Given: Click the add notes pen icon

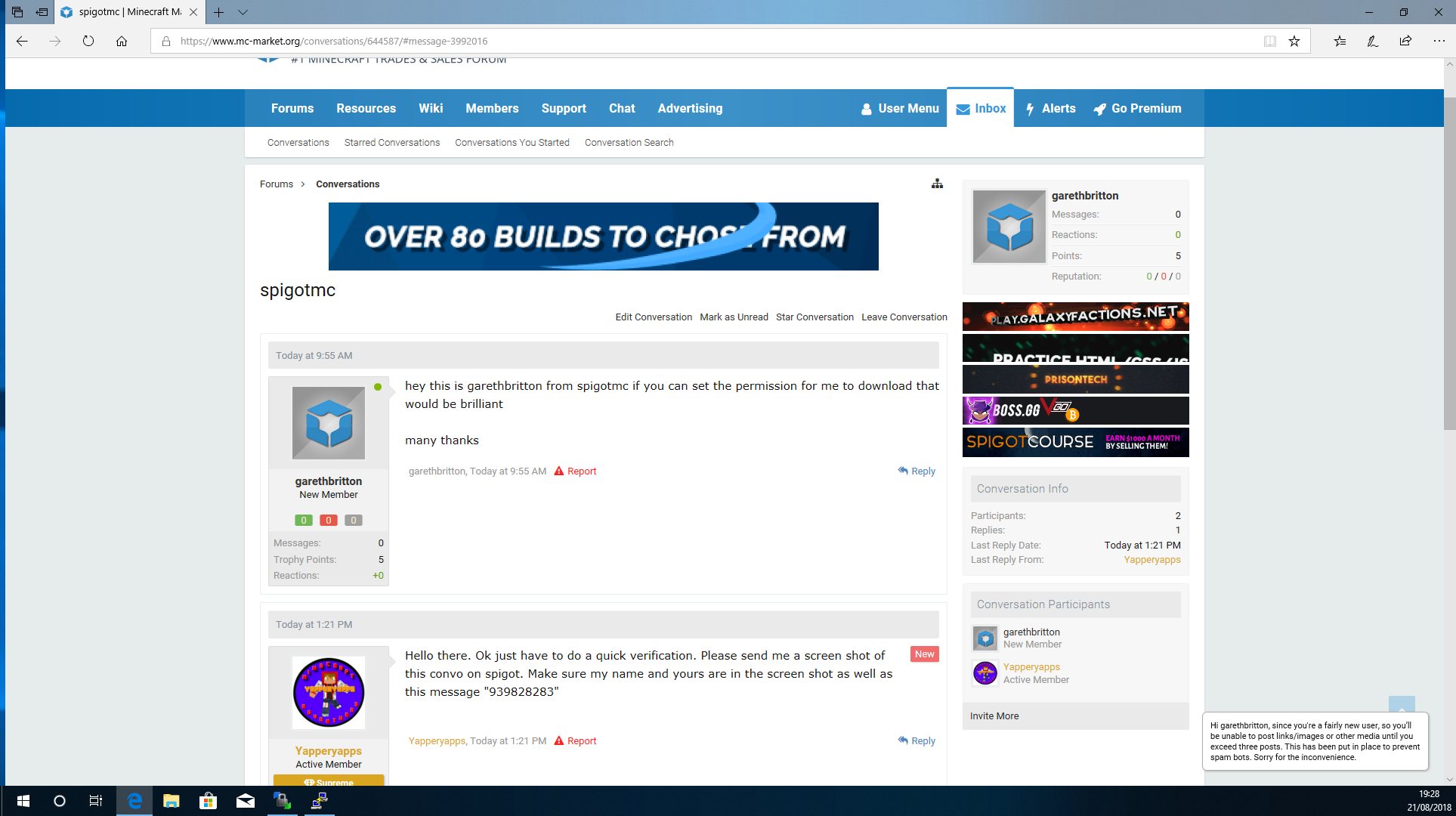Looking at the screenshot, I should point(1373,41).
